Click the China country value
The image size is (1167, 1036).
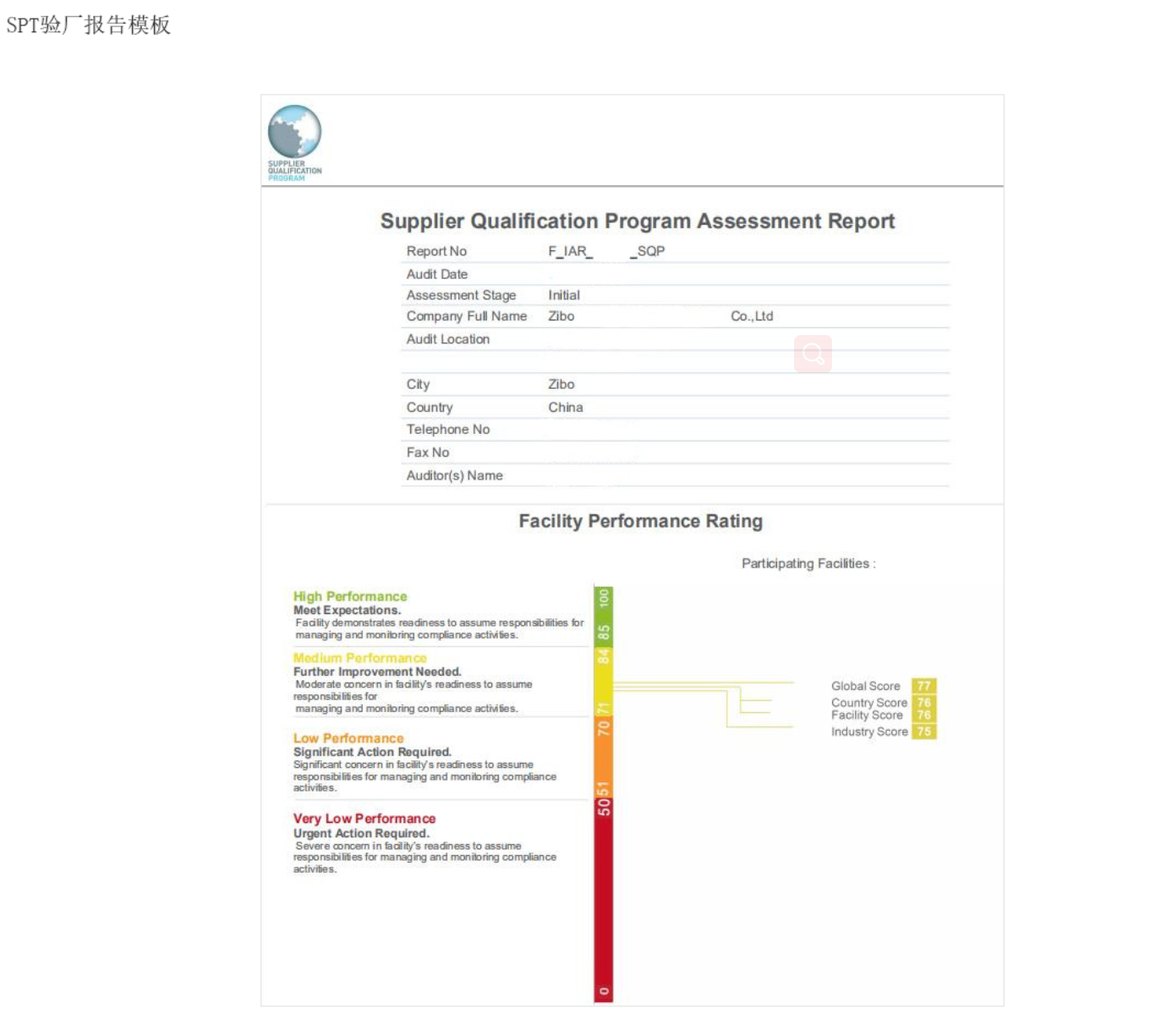(x=566, y=408)
